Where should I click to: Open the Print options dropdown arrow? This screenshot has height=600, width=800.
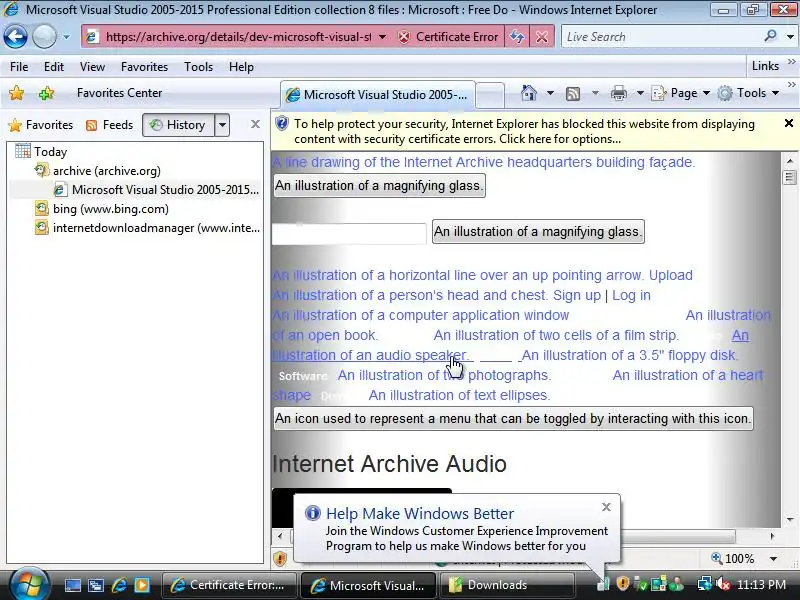tap(640, 93)
